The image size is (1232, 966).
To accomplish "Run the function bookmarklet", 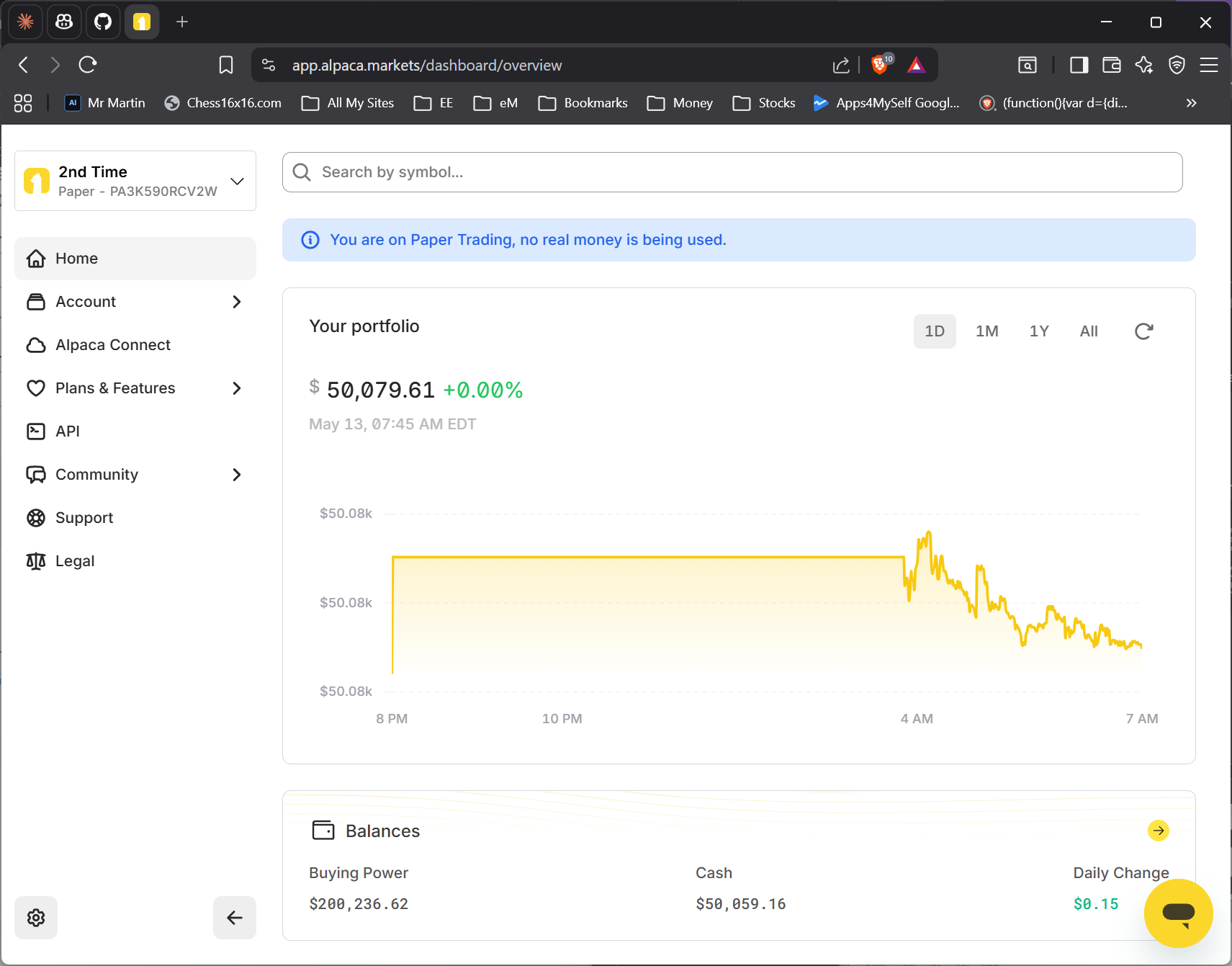I will (1053, 103).
